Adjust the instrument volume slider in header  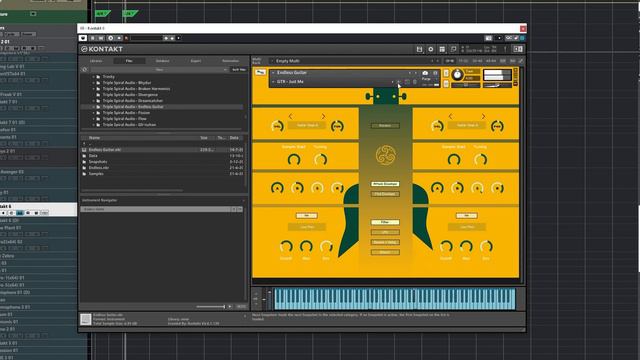(497, 85)
